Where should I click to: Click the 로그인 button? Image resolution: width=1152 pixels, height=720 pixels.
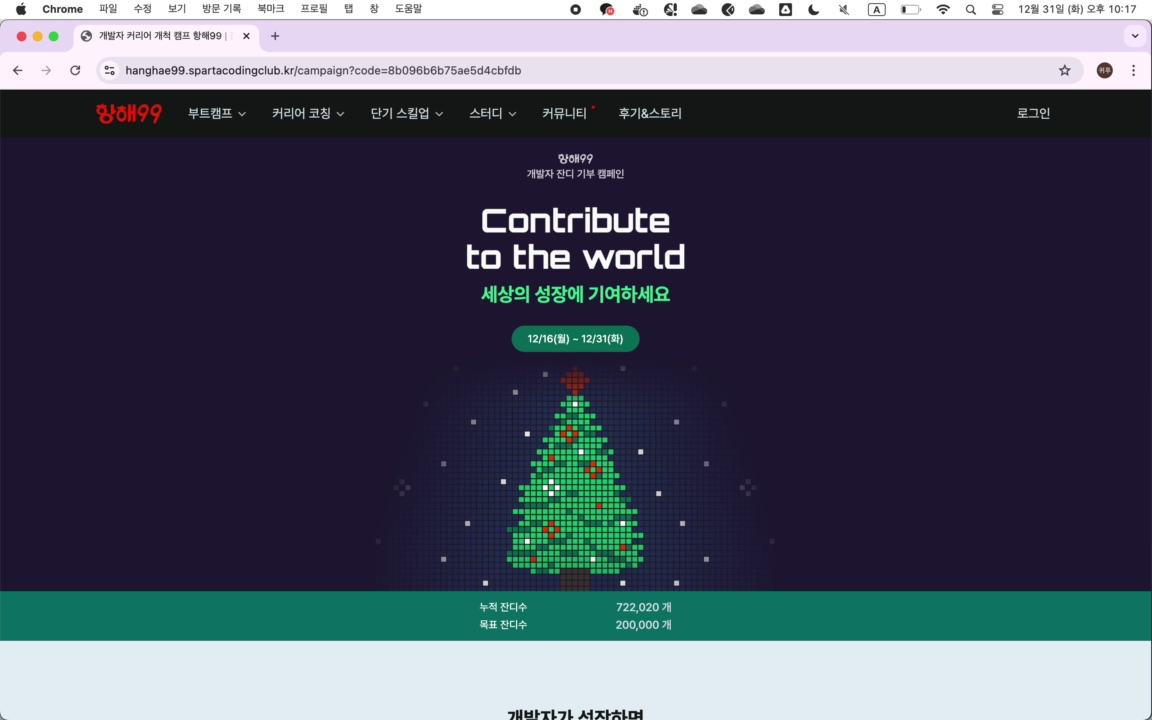(x=1034, y=113)
